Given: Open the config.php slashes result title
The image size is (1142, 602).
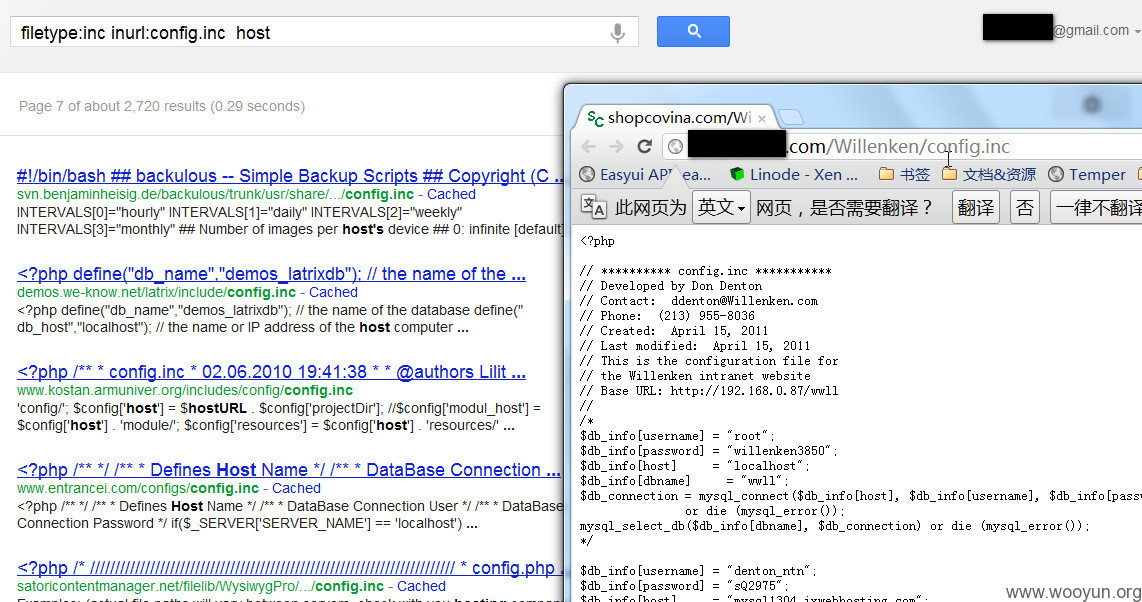Looking at the screenshot, I should [290, 568].
